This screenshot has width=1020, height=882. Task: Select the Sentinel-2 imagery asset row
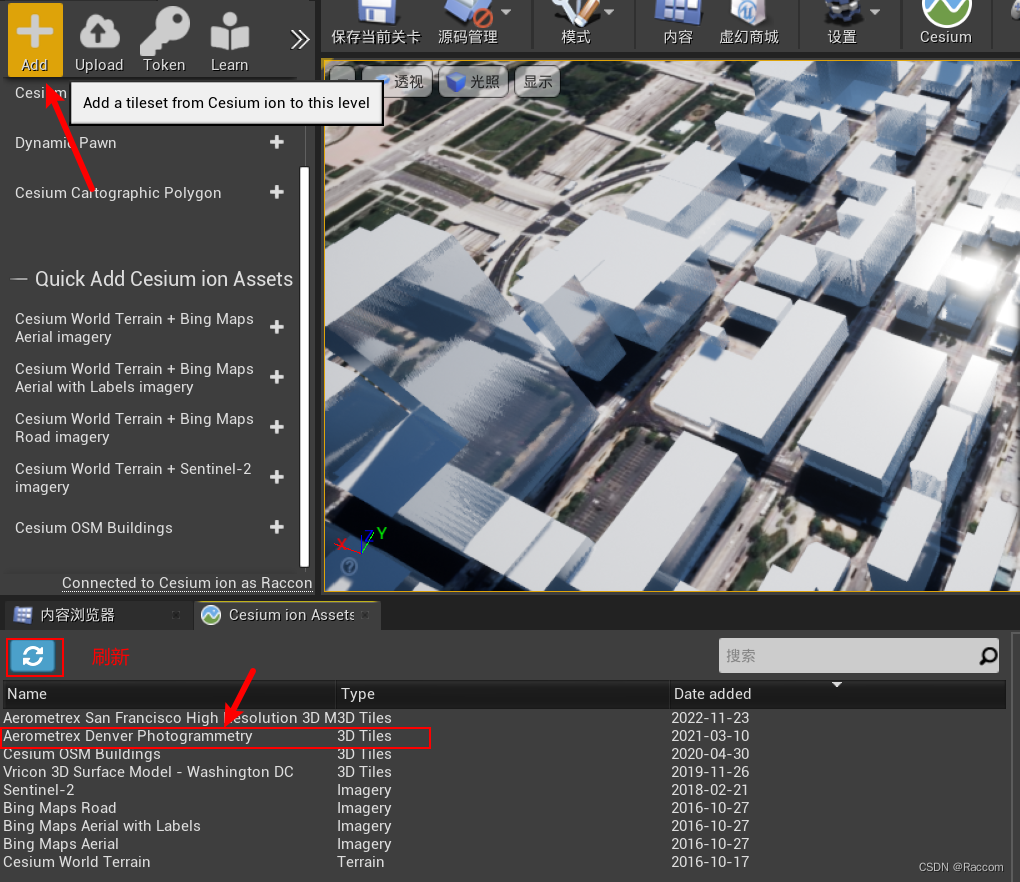pyautogui.click(x=504, y=790)
